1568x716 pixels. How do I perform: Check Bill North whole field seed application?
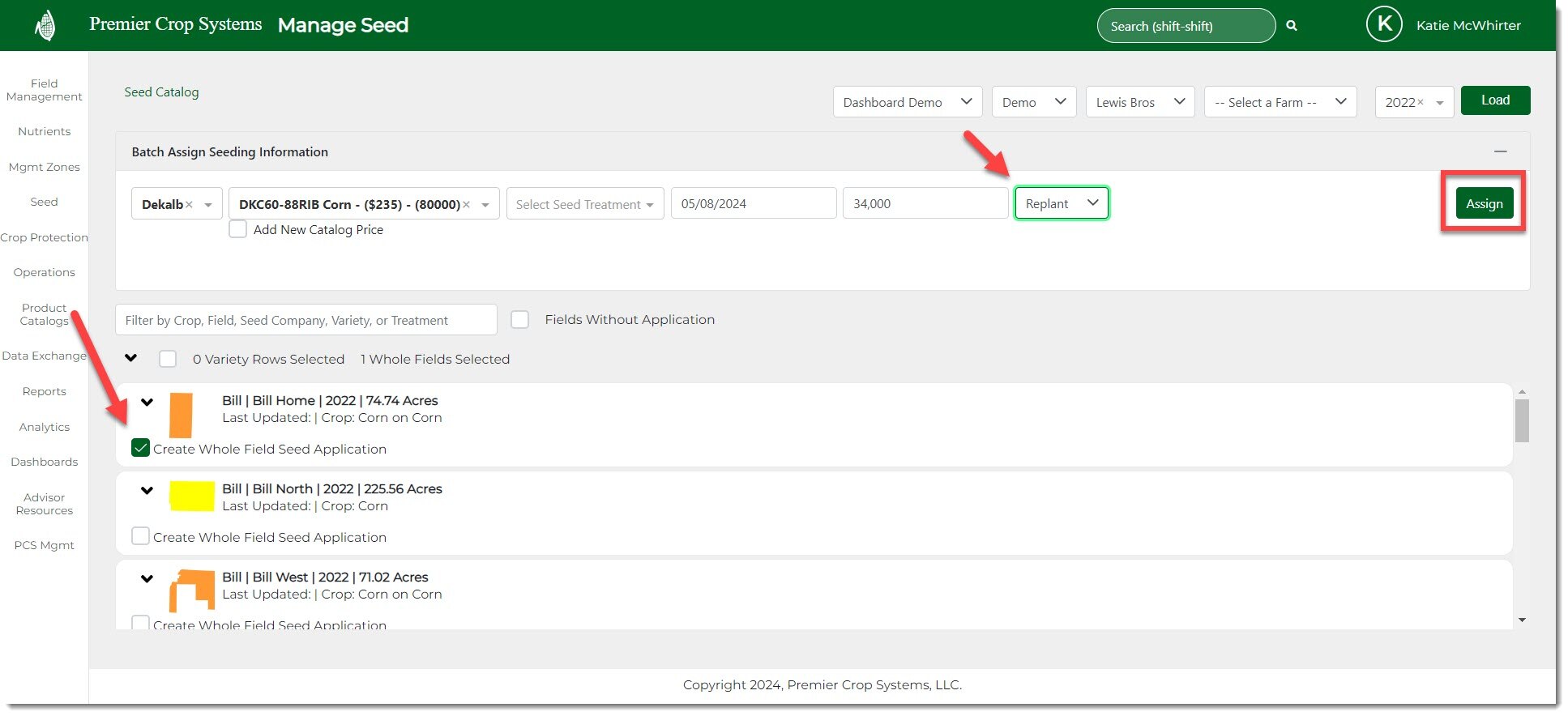(141, 536)
